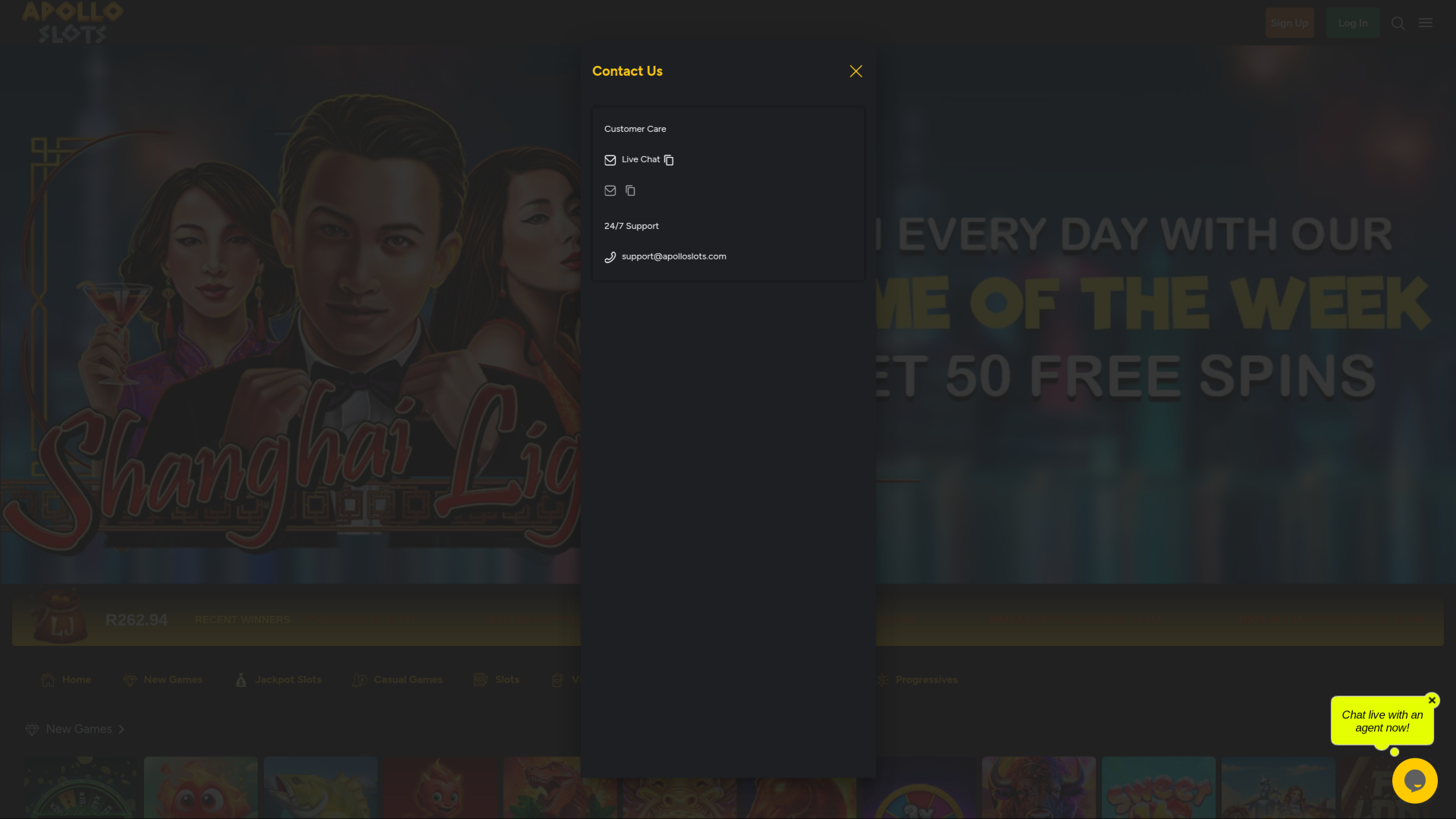Open the red-orange creature game thumbnail
Screen dimensions: 1456x819
click(201, 787)
